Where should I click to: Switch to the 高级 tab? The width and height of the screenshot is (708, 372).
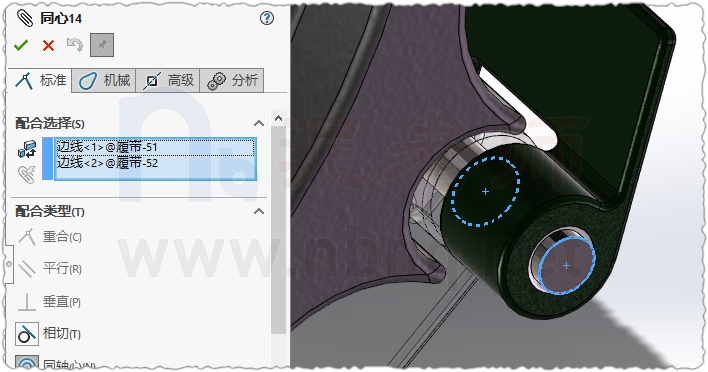[168, 81]
